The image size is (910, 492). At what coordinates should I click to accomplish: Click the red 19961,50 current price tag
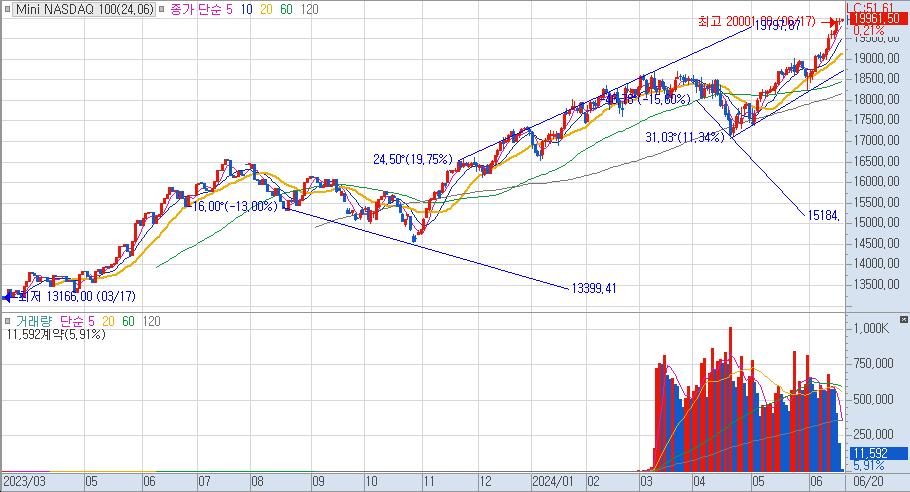878,19
